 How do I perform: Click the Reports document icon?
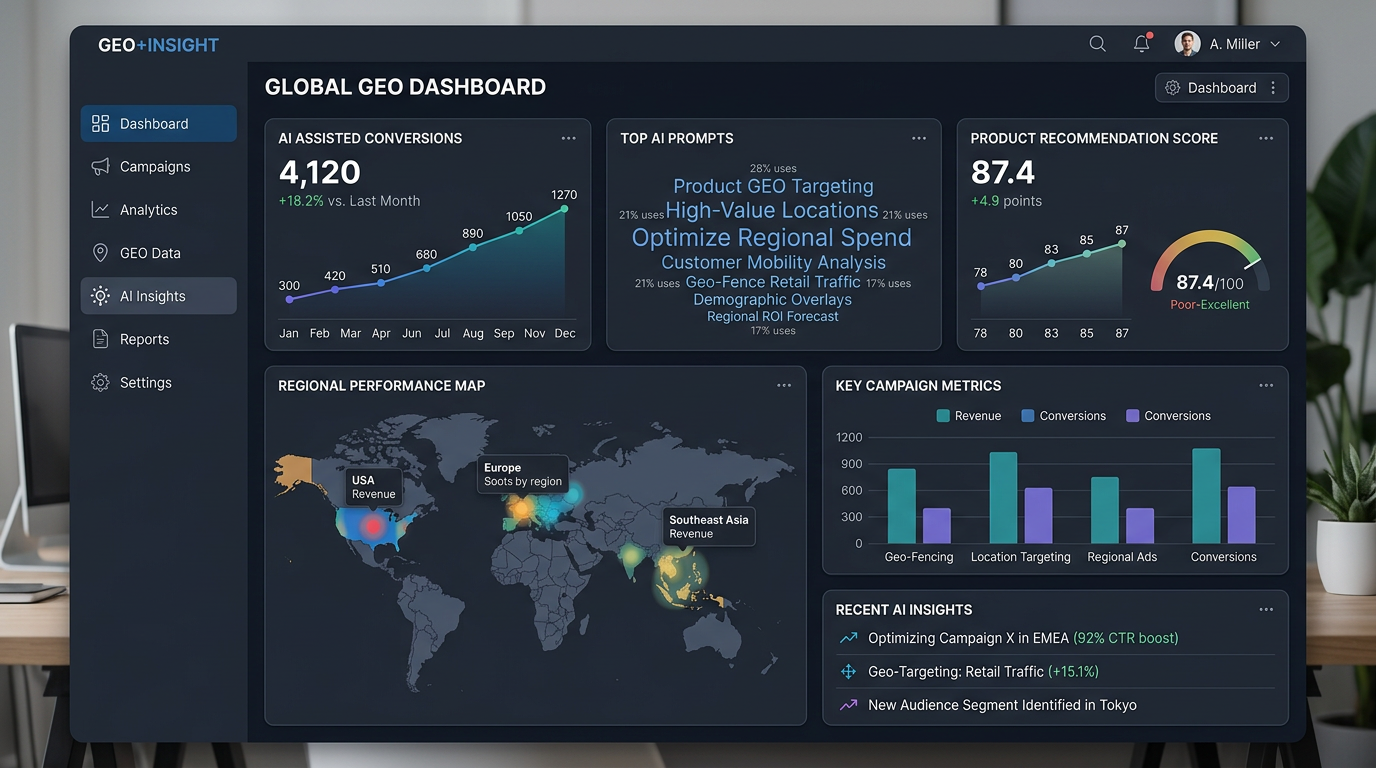point(100,339)
